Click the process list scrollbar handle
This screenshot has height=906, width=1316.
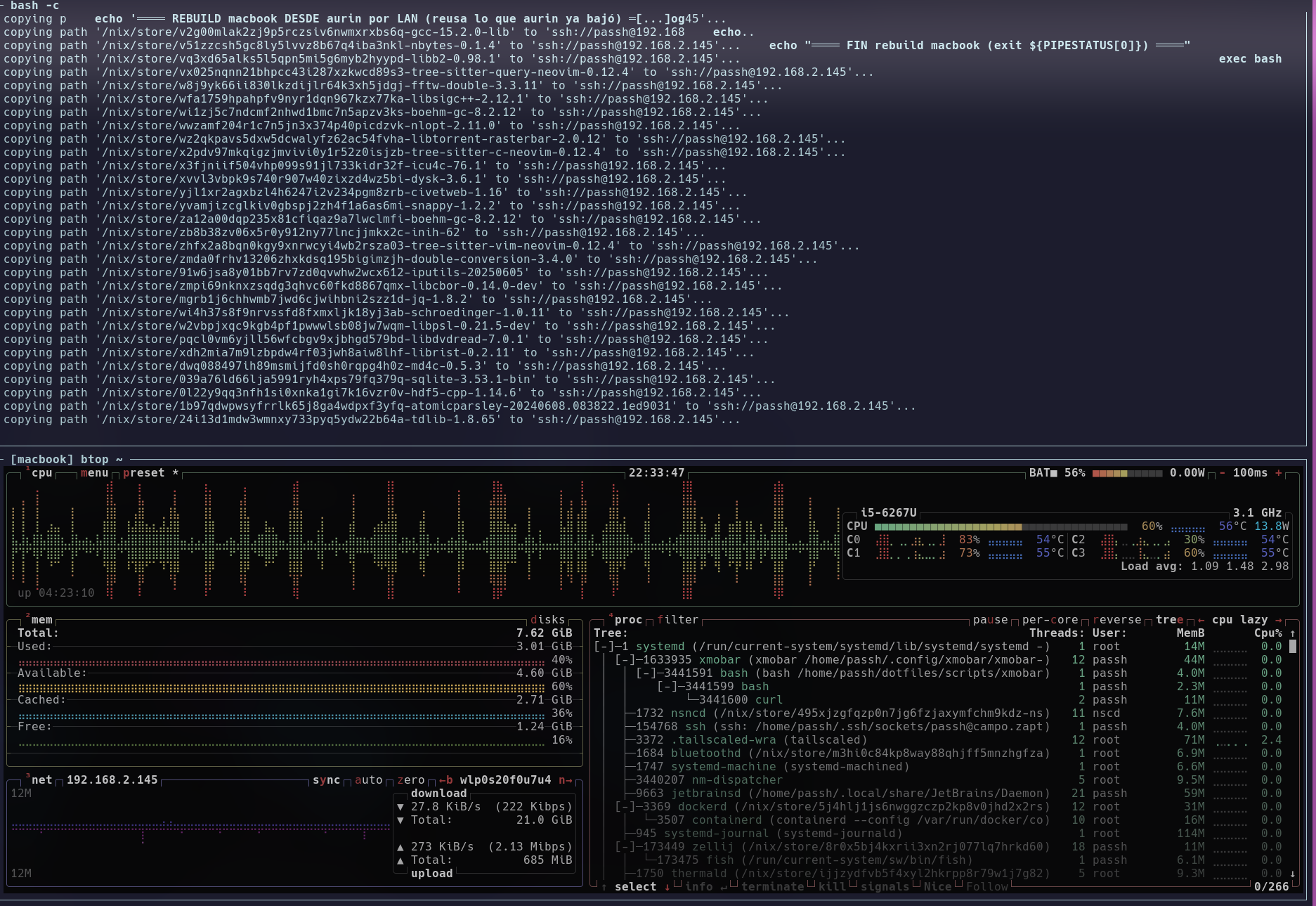[x=1293, y=647]
